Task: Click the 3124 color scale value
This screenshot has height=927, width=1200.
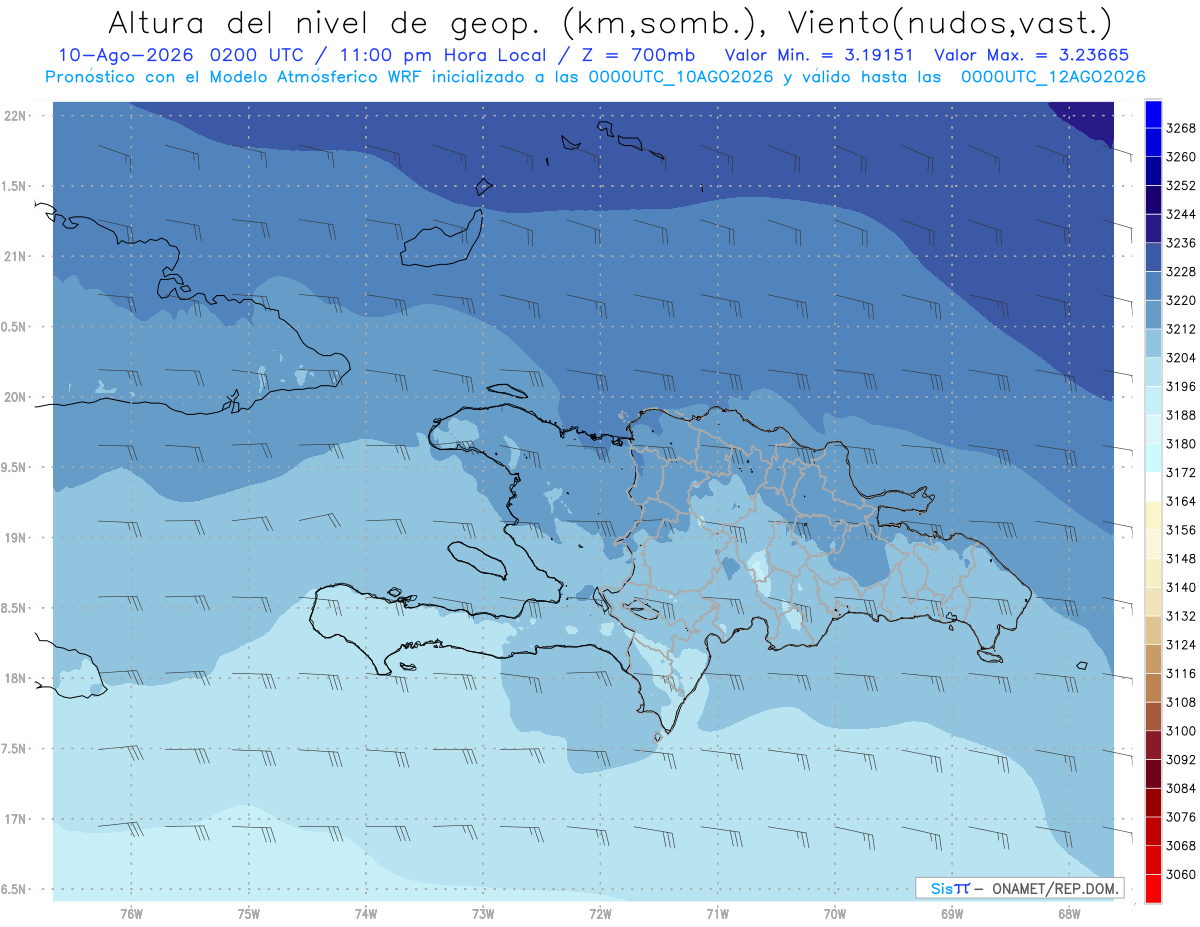Action: 1181,645
